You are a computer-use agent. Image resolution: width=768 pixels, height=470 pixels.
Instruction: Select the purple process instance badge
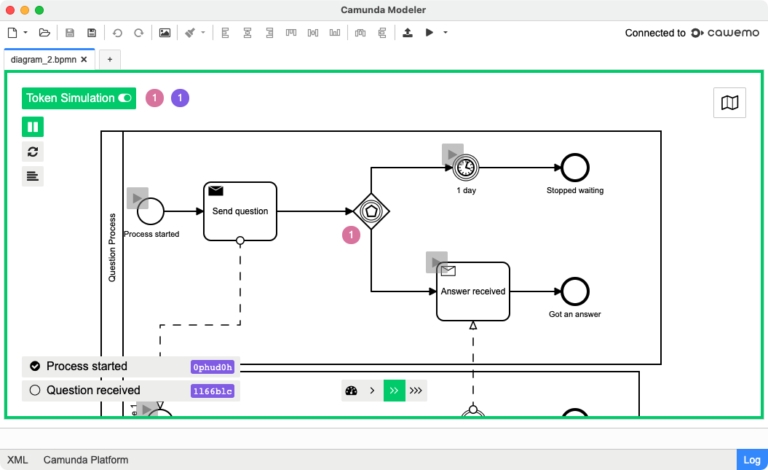pos(180,98)
